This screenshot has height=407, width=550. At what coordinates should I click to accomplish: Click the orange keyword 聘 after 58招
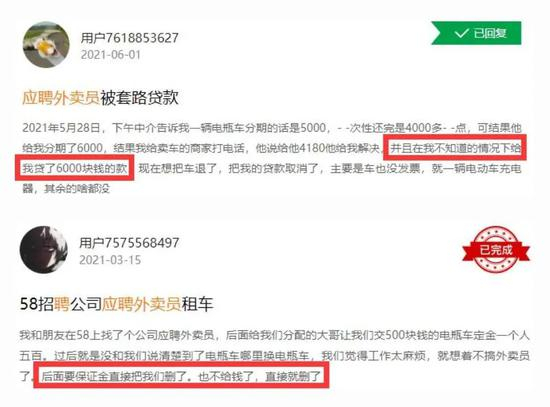tap(62, 304)
